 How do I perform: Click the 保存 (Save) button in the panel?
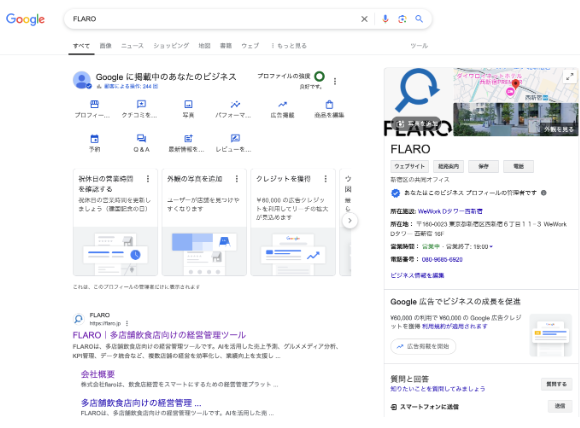483,166
